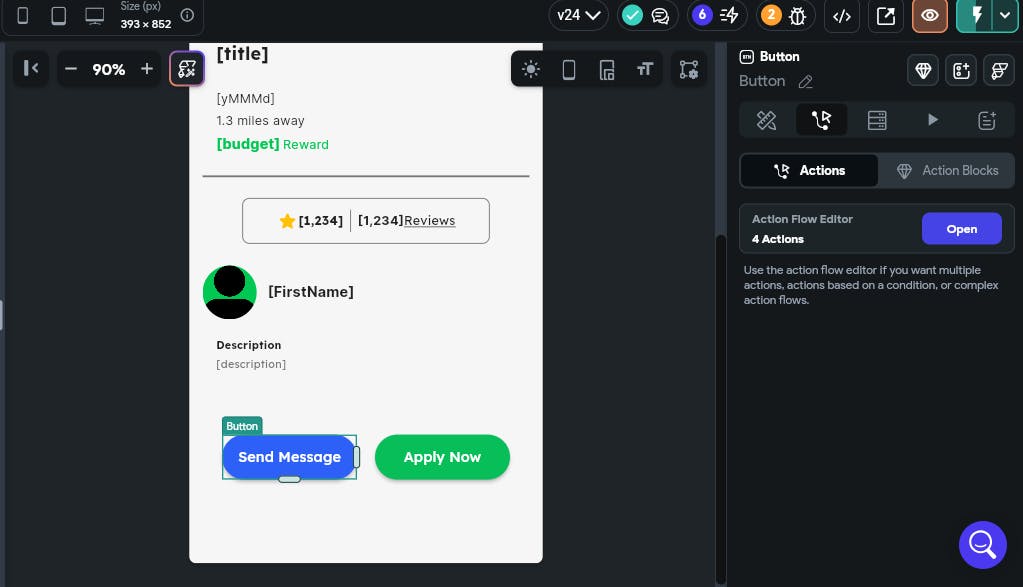Click the Button label tag above selection
The width and height of the screenshot is (1023, 587).
point(242,426)
